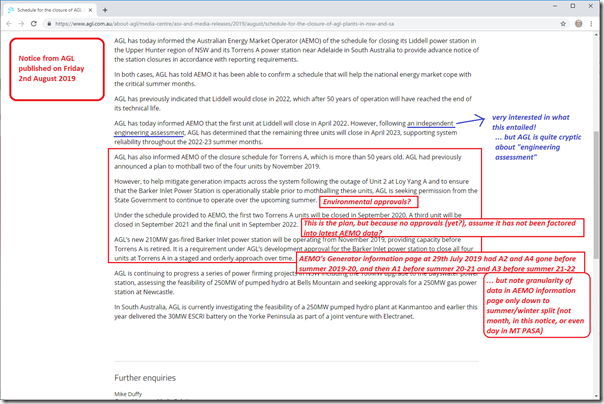Click the 'Further enquiries' heading
This screenshot has height=404, width=604.
[145, 378]
